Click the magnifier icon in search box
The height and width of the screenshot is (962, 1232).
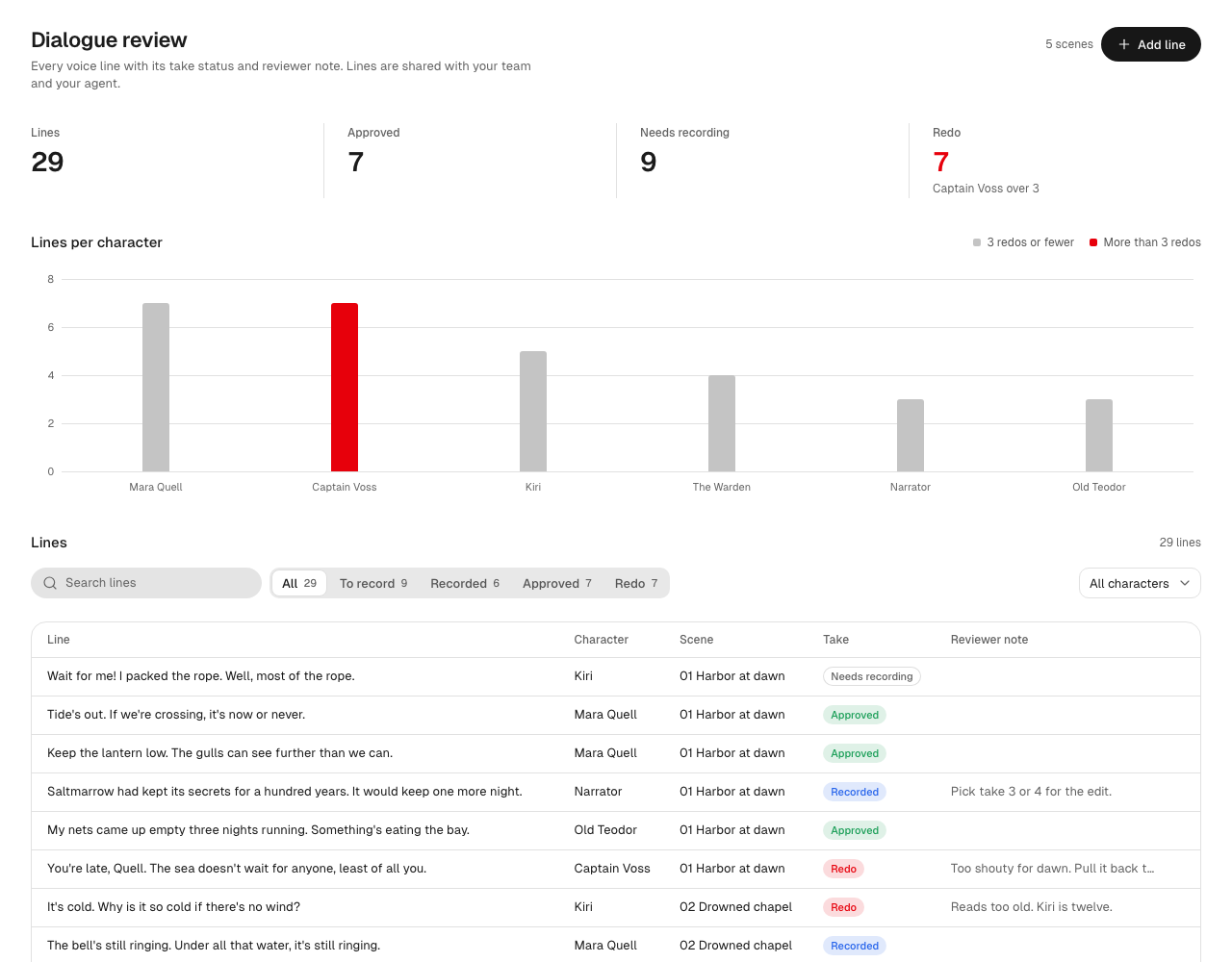(x=50, y=583)
